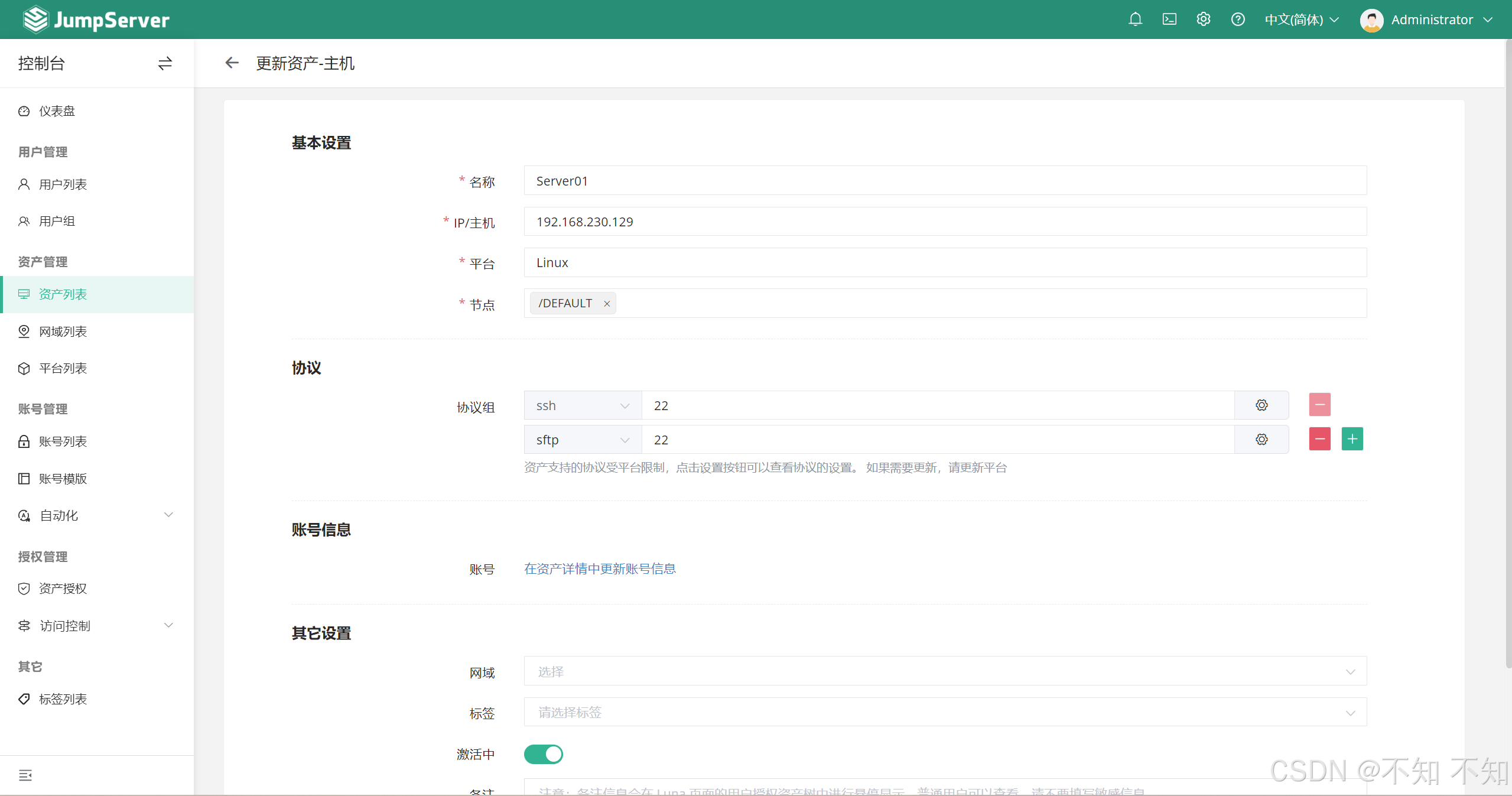
Task: Toggle the 激活中 switch off
Action: tap(543, 754)
